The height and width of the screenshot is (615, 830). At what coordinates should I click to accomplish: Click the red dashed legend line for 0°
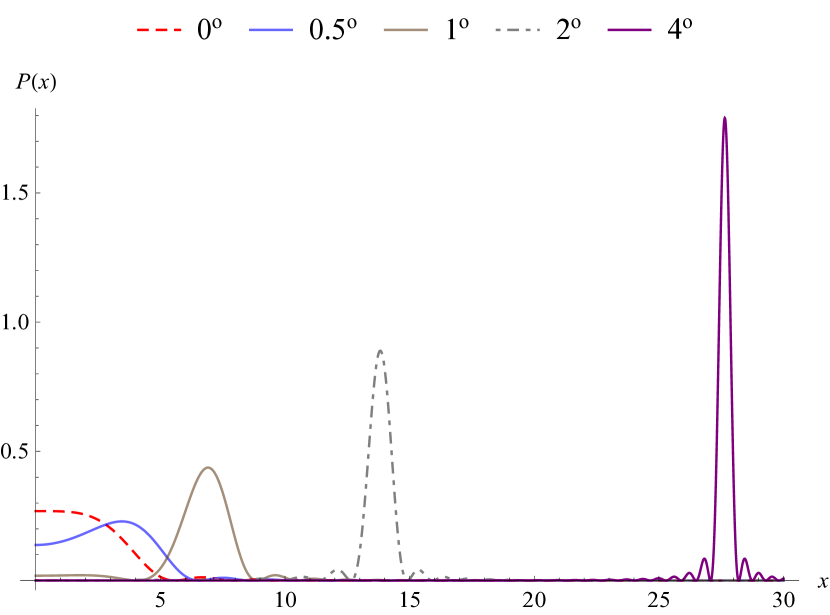(x=159, y=30)
